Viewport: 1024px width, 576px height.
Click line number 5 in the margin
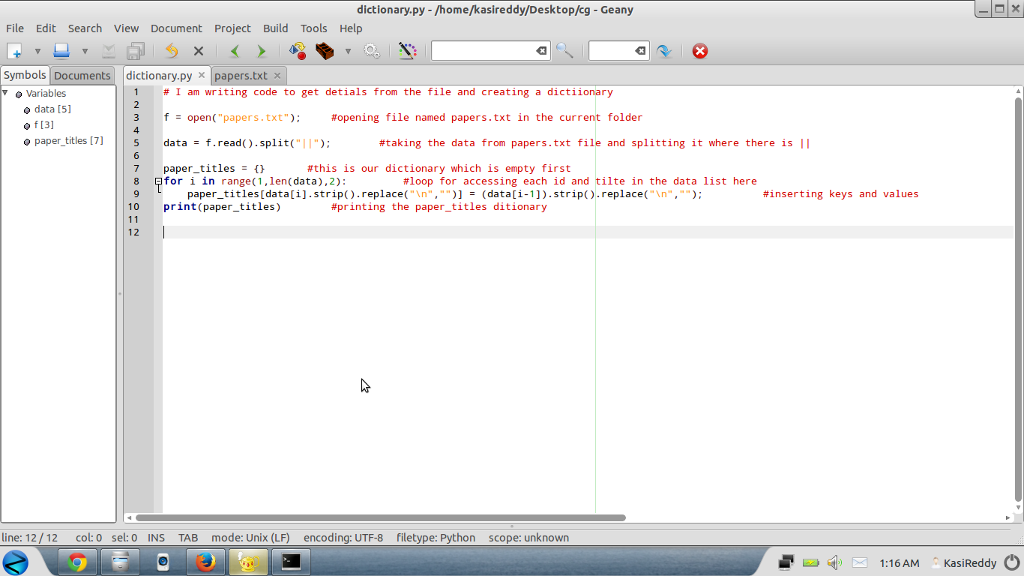tap(136, 143)
